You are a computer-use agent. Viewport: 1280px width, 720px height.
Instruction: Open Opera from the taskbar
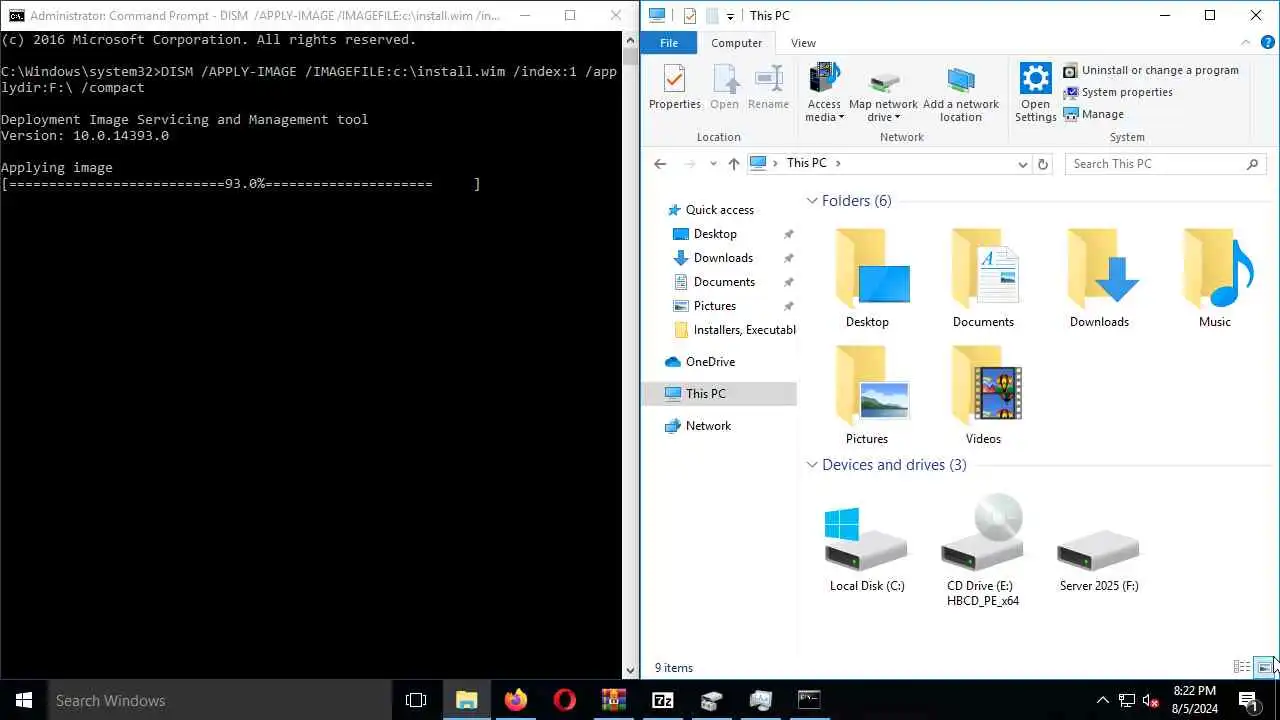[x=564, y=700]
